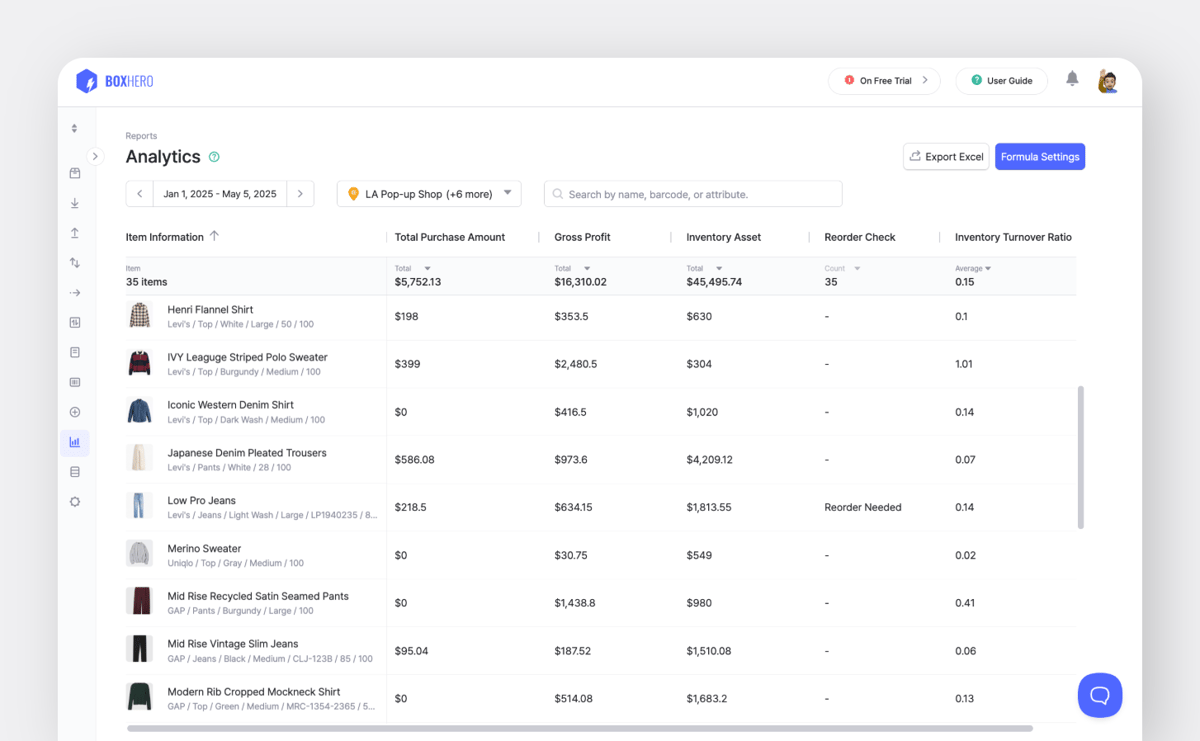Open the chat support bubble
This screenshot has width=1200, height=741.
[x=1099, y=695]
